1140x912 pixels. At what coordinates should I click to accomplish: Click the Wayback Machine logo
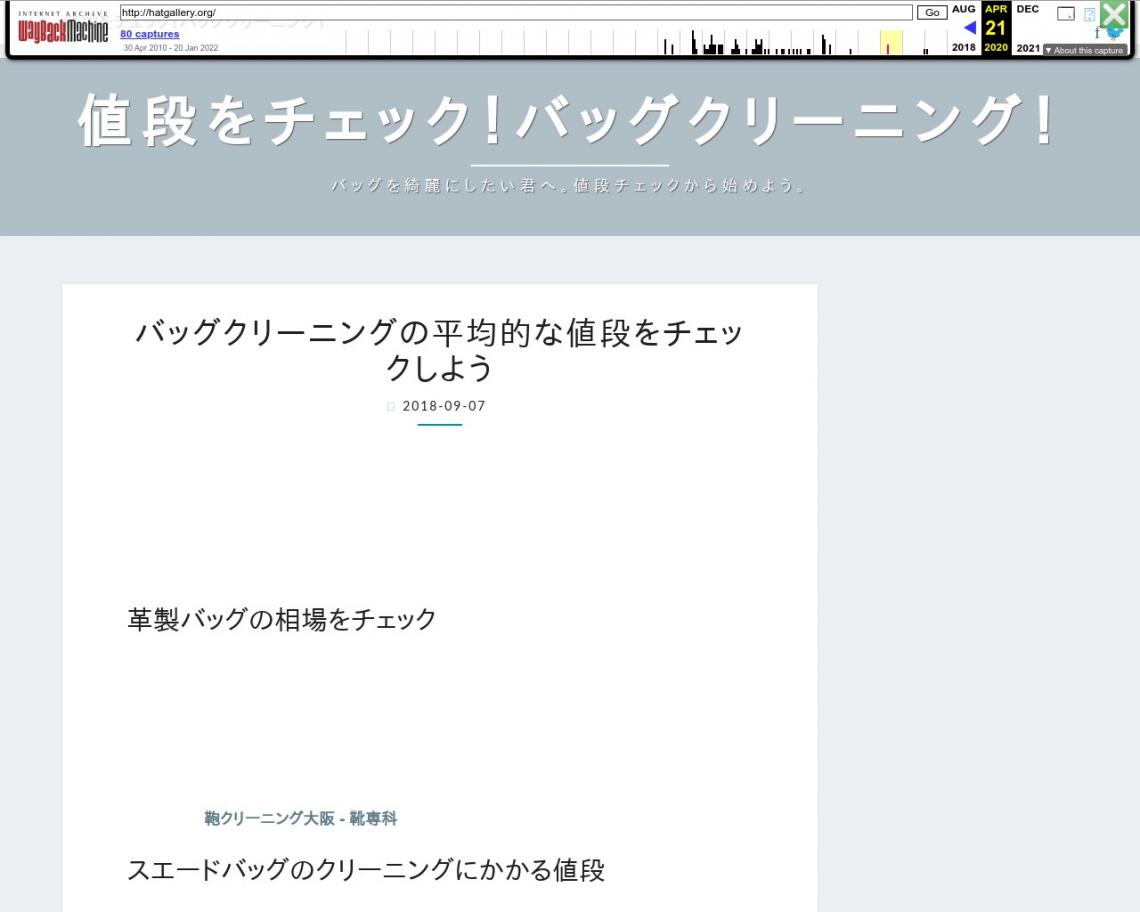point(60,28)
